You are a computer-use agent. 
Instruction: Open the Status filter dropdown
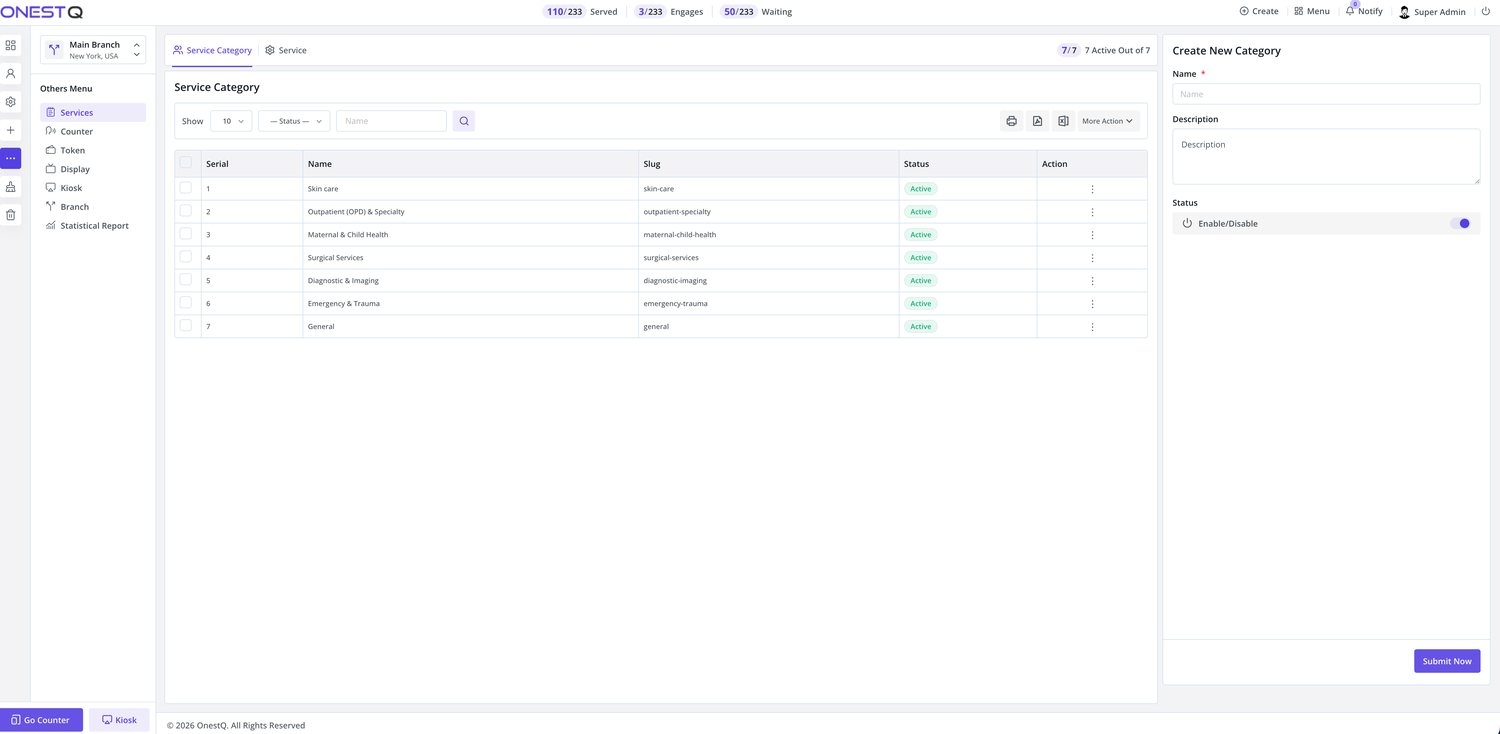(x=294, y=121)
